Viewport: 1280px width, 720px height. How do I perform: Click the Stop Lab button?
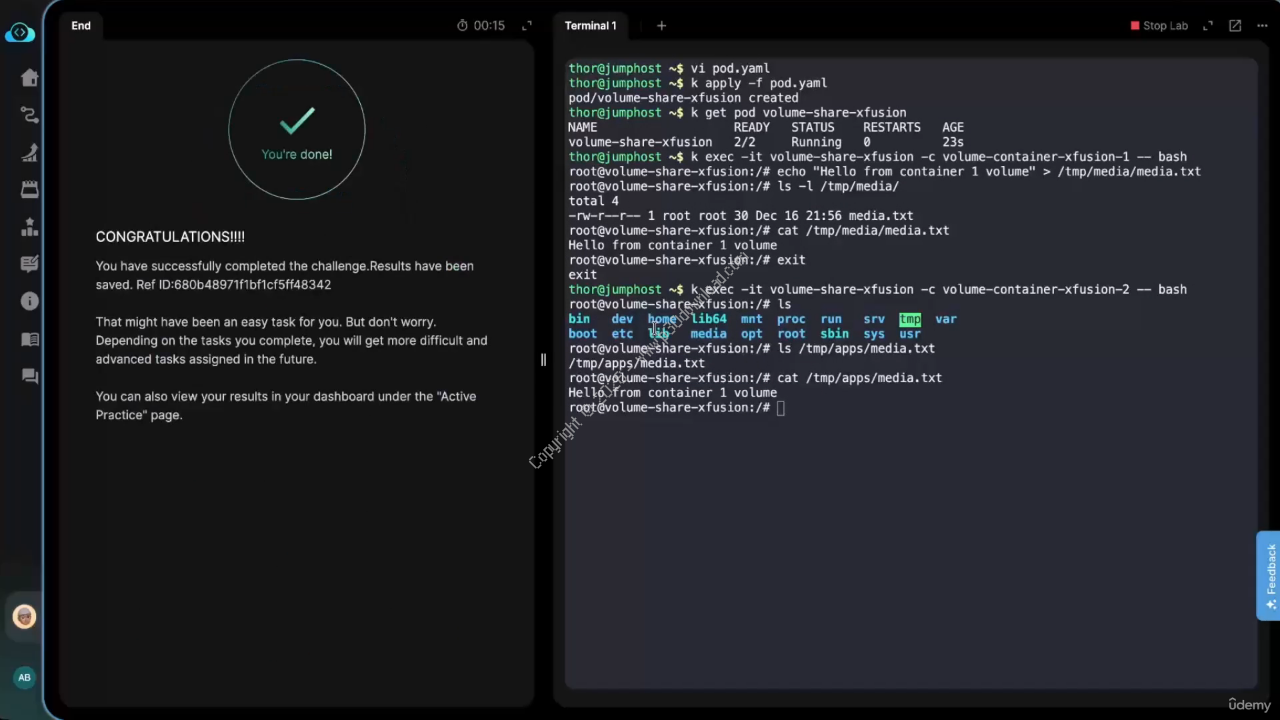tap(1159, 25)
